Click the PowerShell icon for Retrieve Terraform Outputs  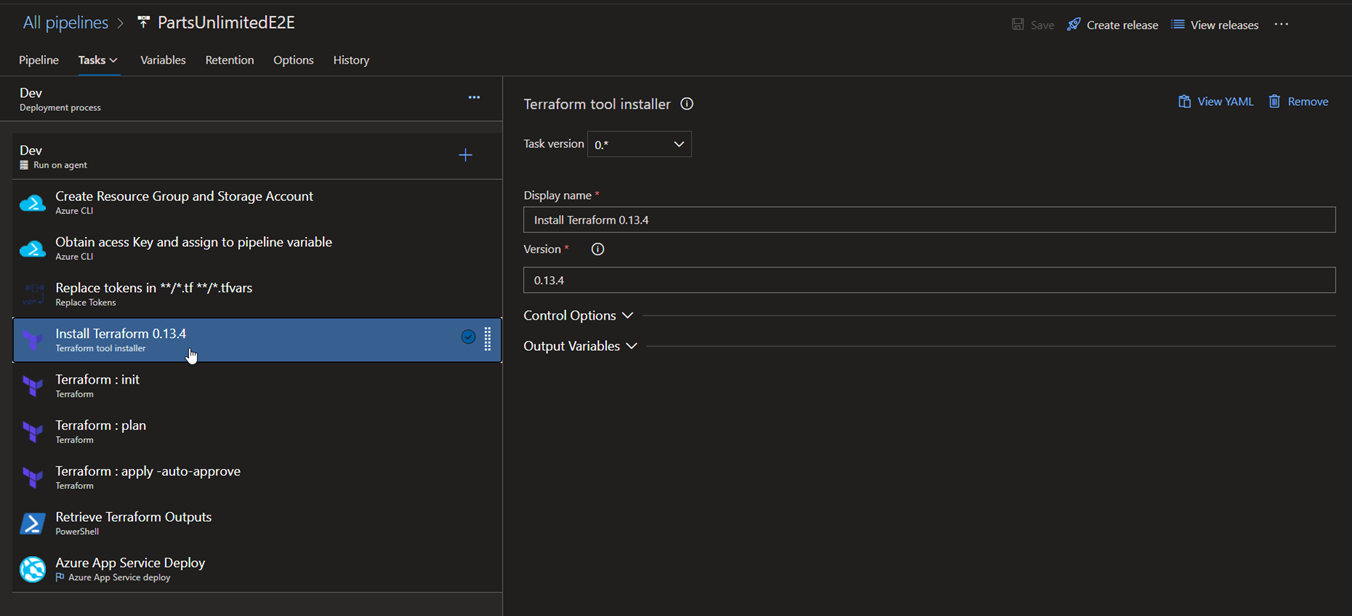tap(33, 524)
